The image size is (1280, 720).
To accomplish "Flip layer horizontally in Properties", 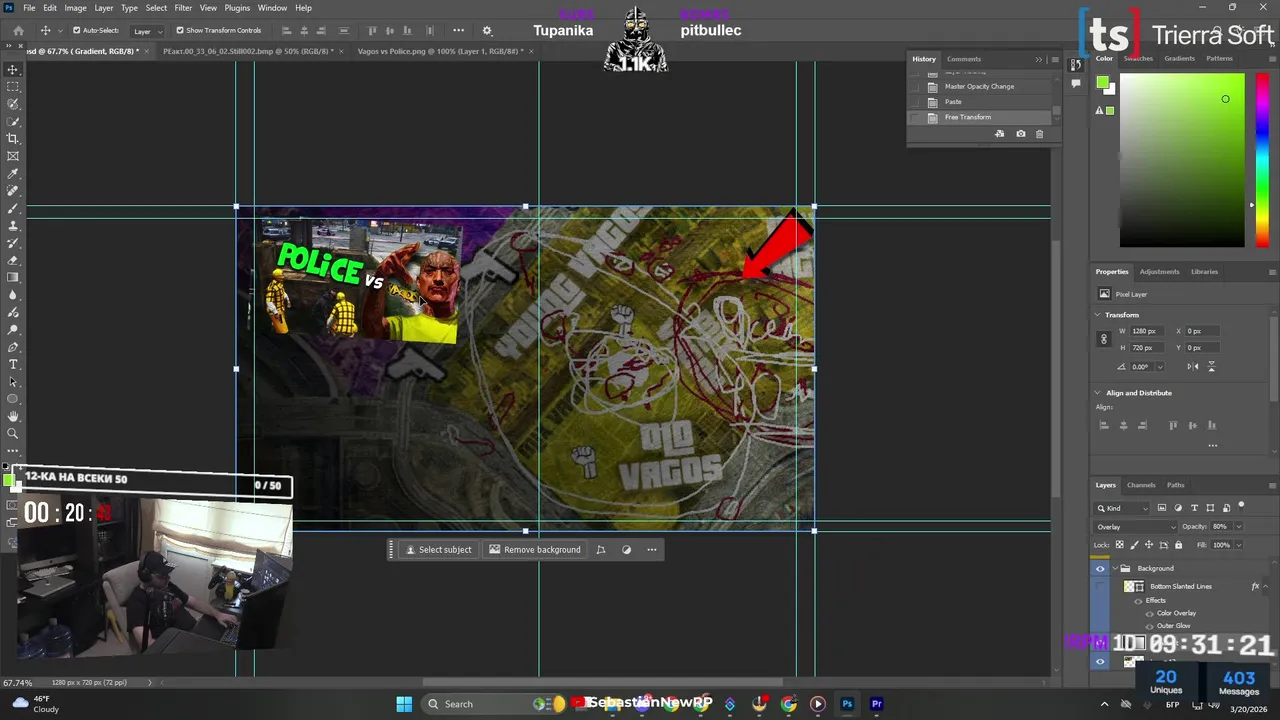I will [x=1193, y=367].
